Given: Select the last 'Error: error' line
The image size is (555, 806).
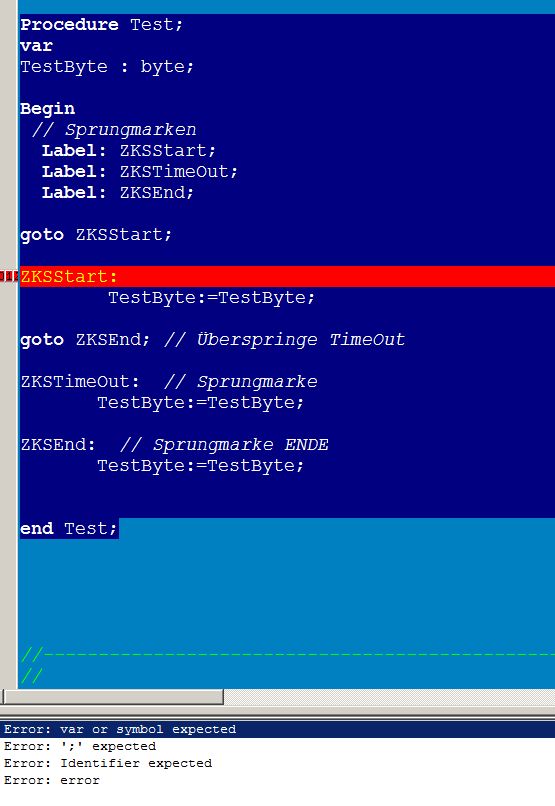Looking at the screenshot, I should [x=52, y=780].
